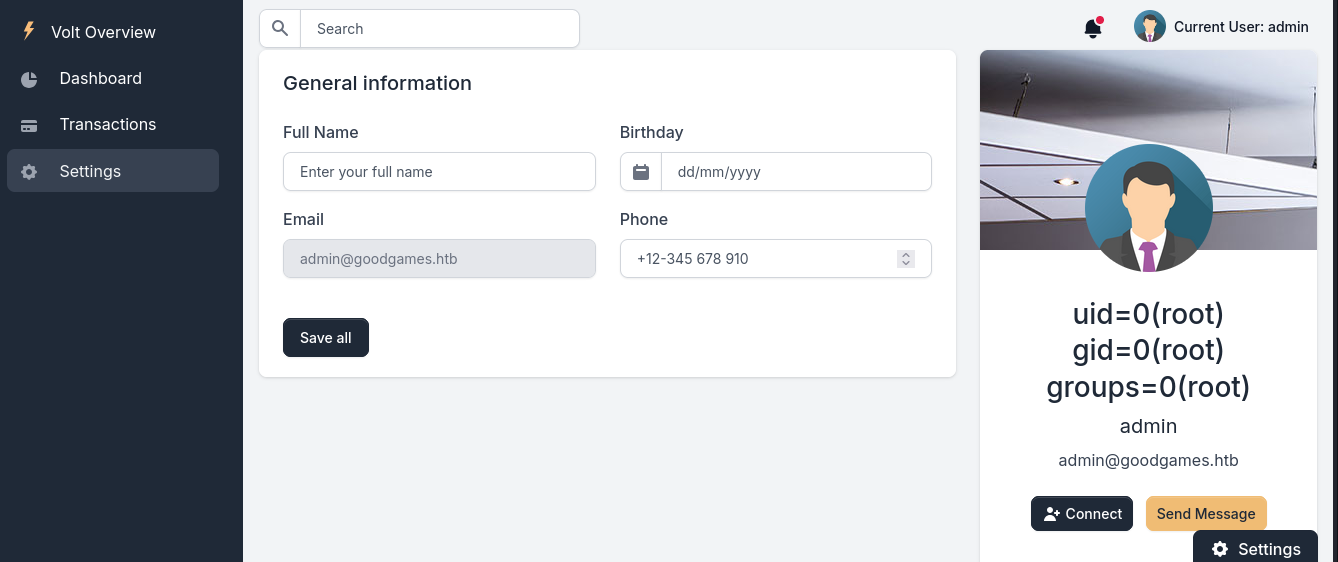1338x562 pixels.
Task: Click the Birthday date field
Action: 796,172
